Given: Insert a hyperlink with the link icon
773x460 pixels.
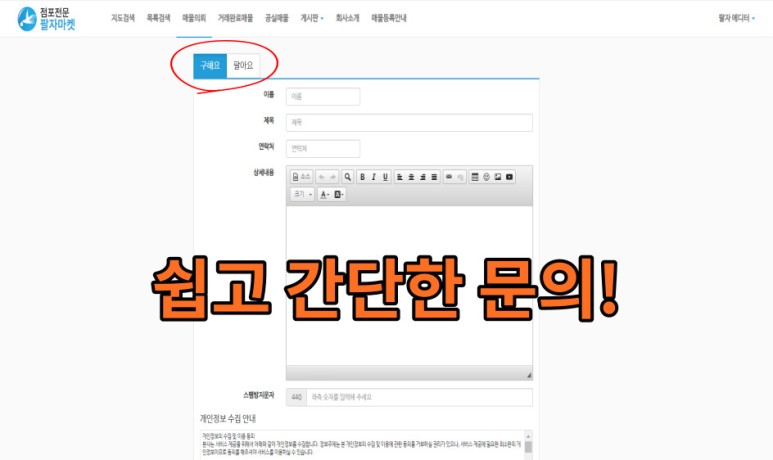Looking at the screenshot, I should pyautogui.click(x=449, y=177).
